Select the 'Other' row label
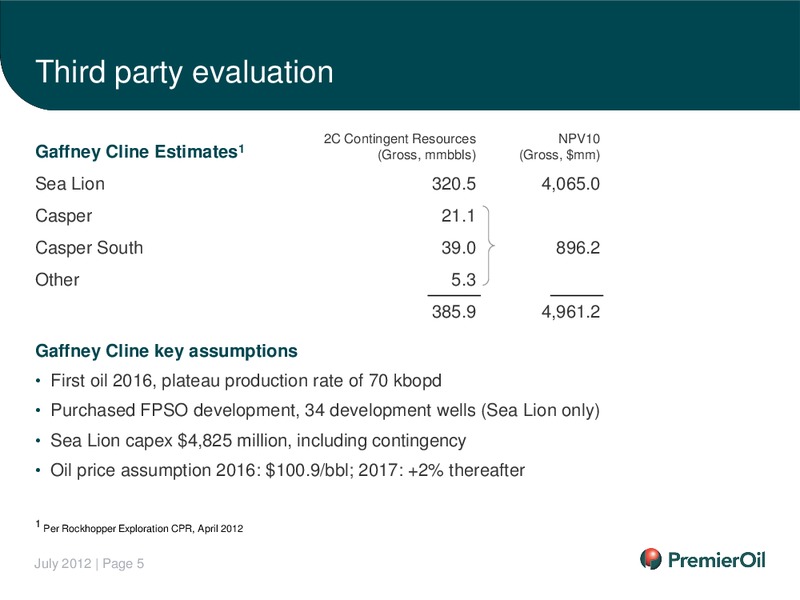This screenshot has height=600, width=800. tap(57, 280)
